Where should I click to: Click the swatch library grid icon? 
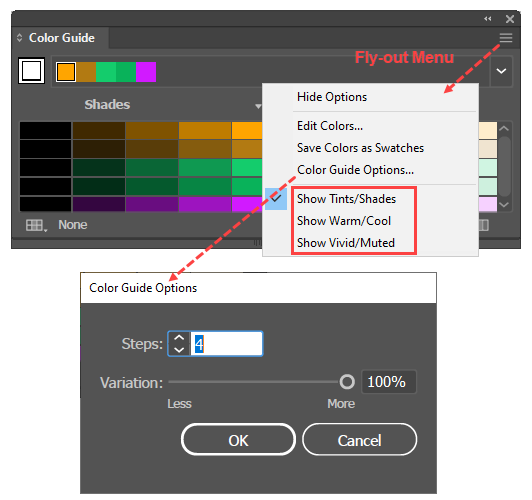click(x=36, y=225)
